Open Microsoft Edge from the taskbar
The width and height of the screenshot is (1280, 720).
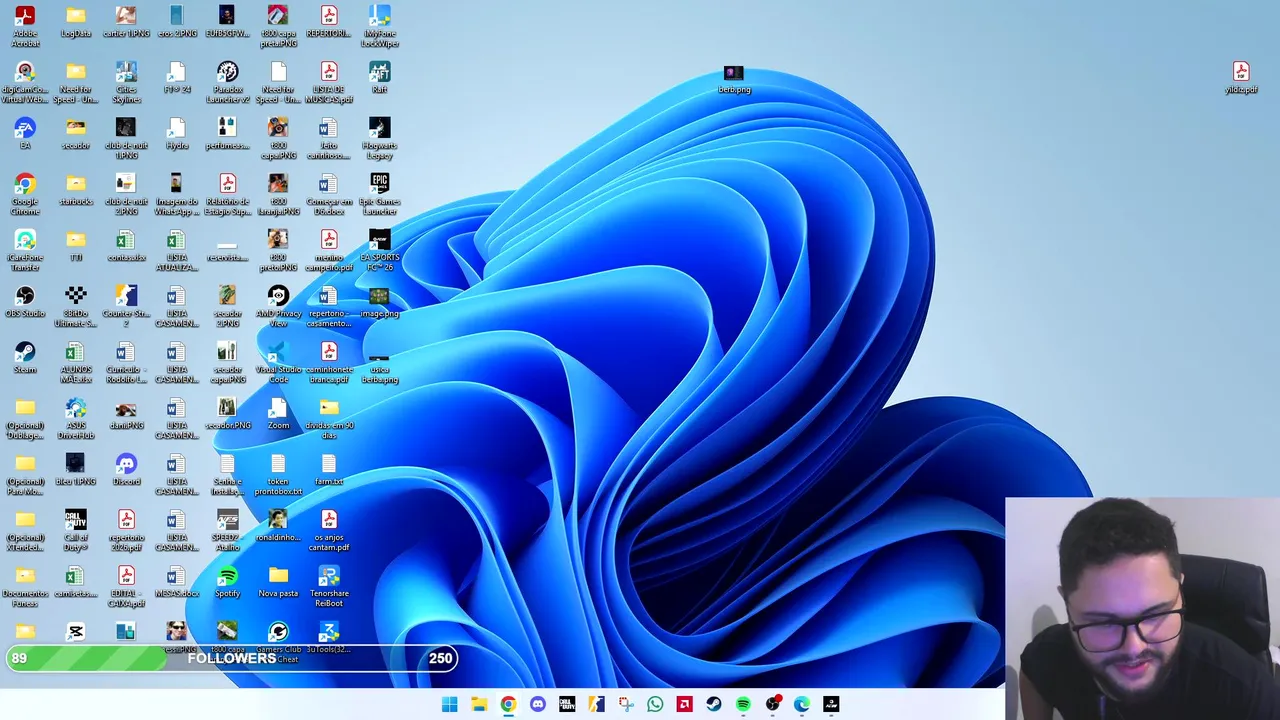coord(802,704)
